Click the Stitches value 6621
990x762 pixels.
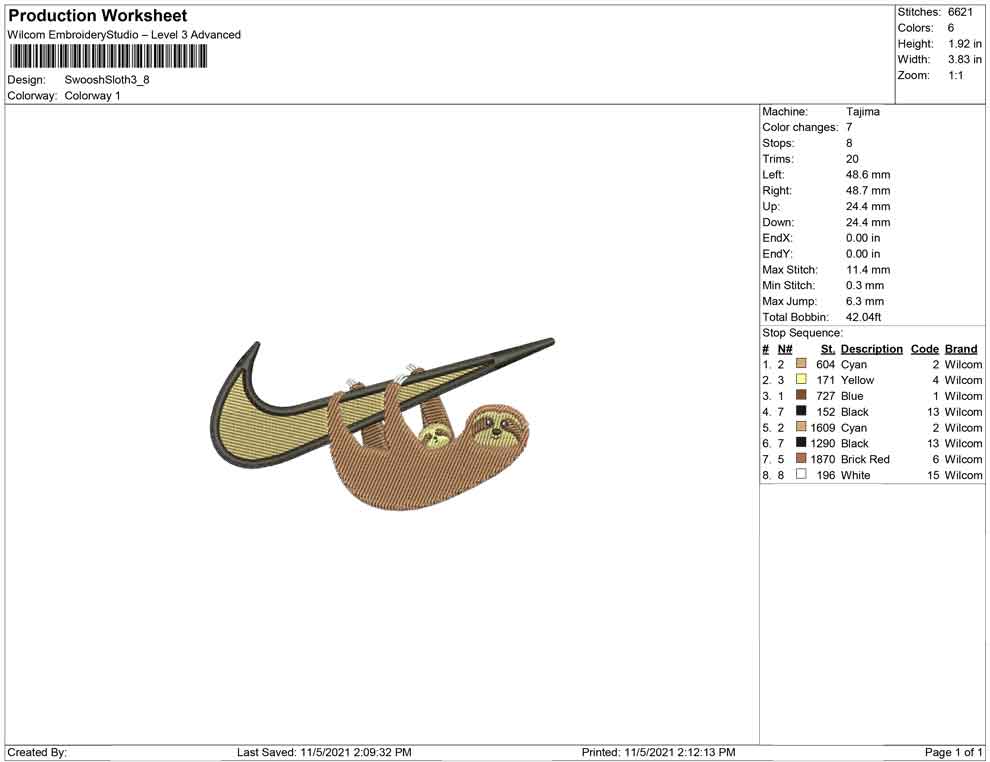[960, 12]
